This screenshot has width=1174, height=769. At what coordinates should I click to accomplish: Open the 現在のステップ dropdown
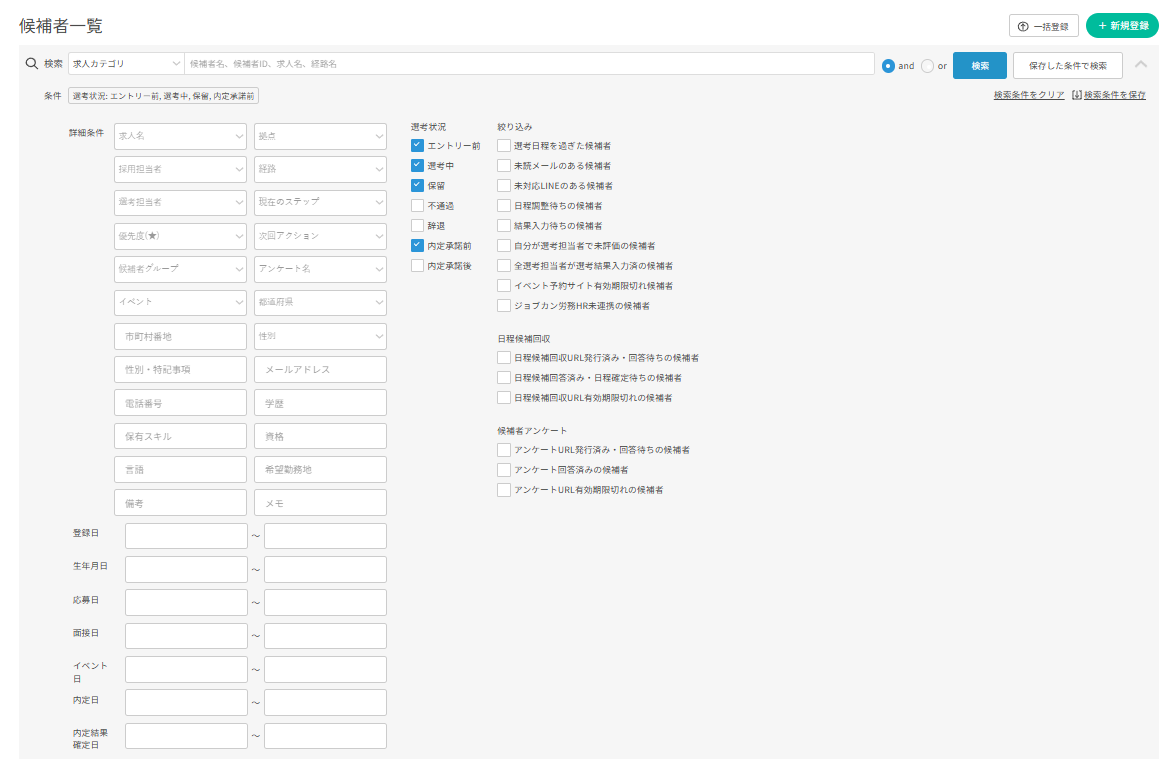coord(320,202)
